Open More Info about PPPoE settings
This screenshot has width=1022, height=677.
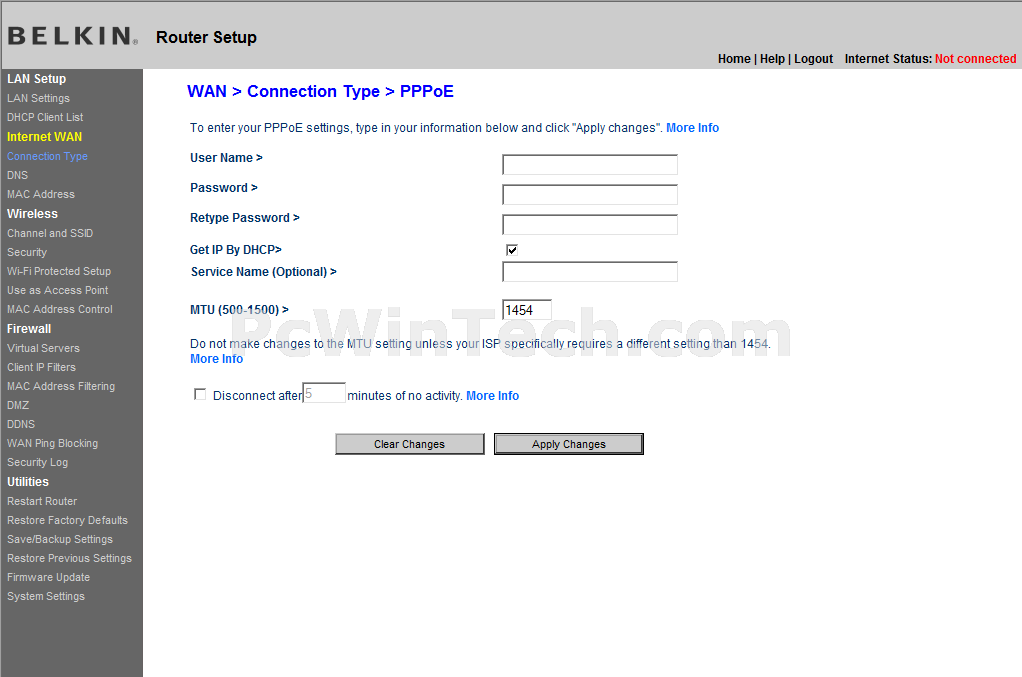tap(692, 128)
